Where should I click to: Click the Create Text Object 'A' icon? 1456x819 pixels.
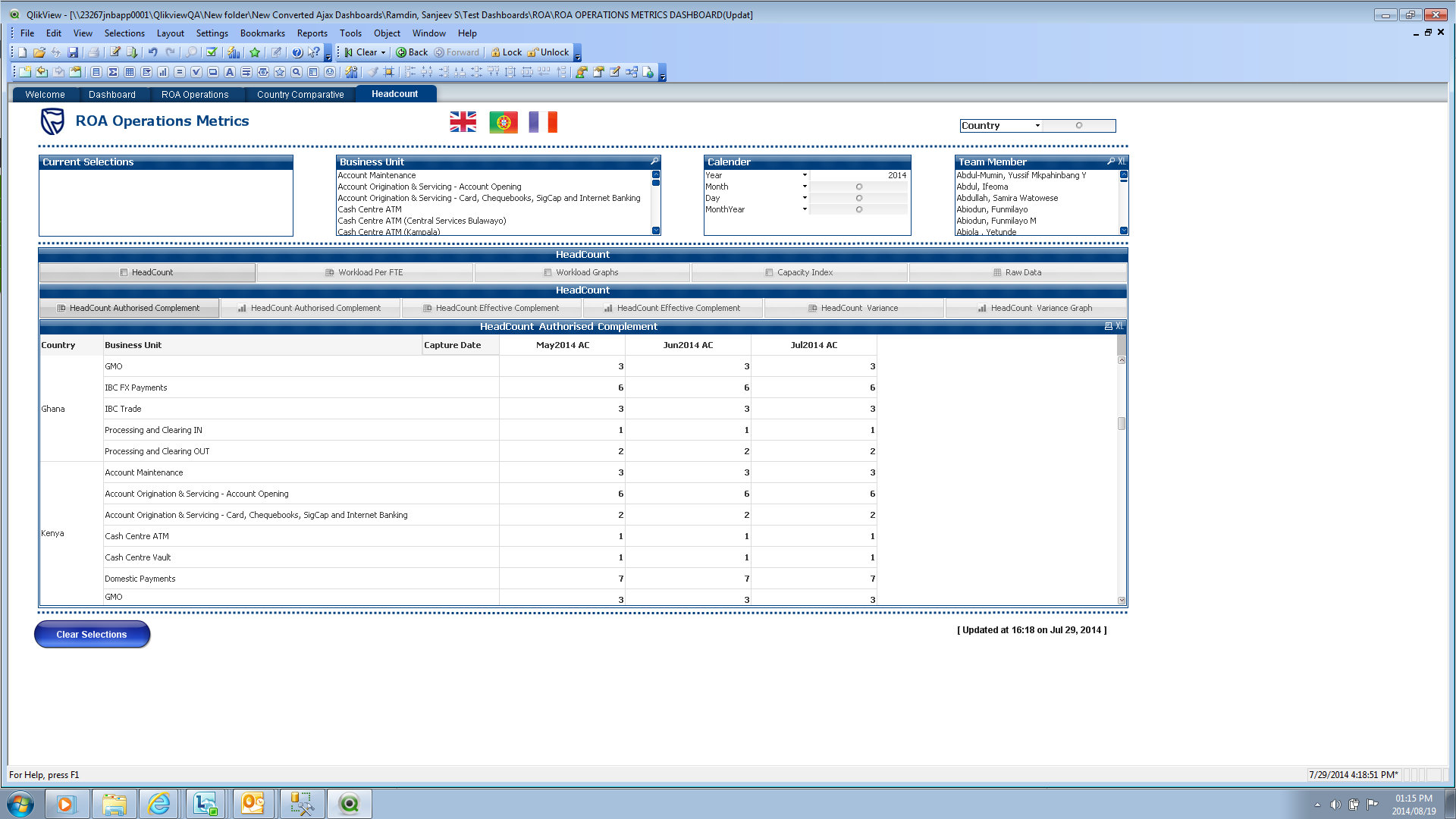(x=230, y=72)
